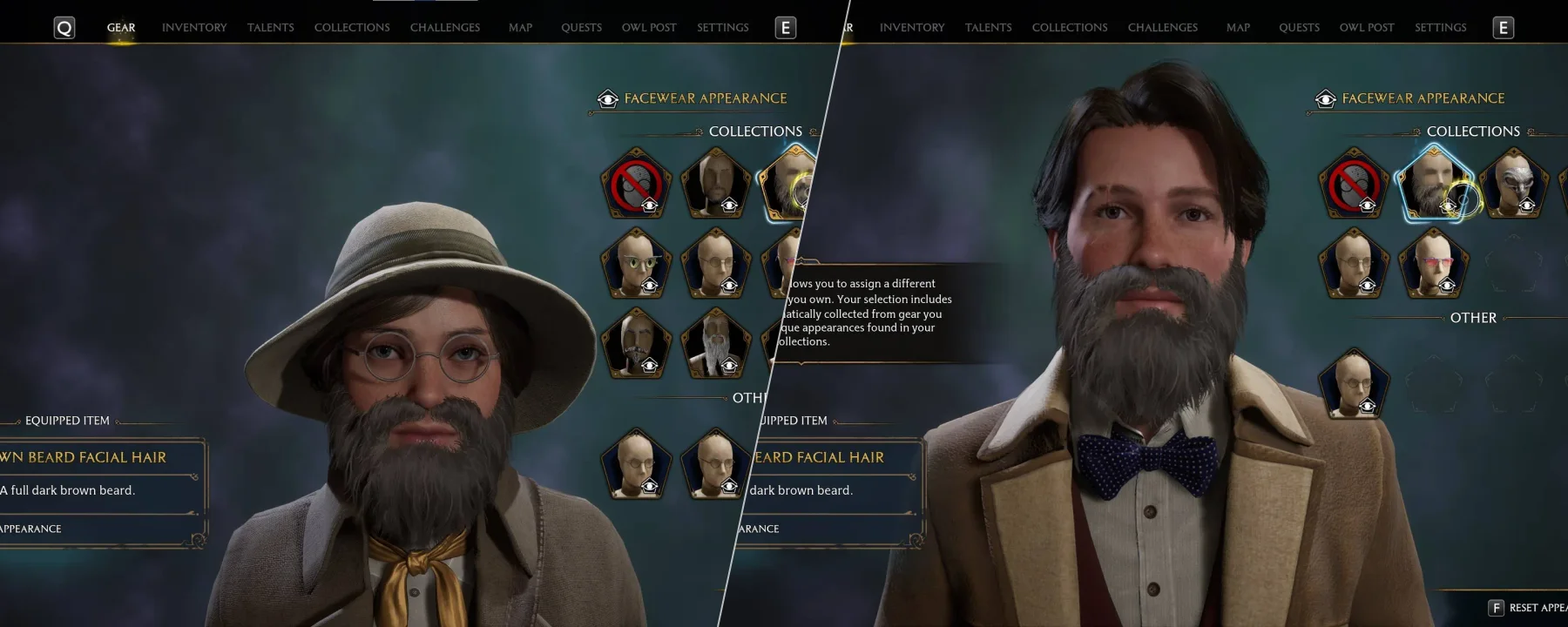Select the no-facewear tile in left screen

pos(637,184)
